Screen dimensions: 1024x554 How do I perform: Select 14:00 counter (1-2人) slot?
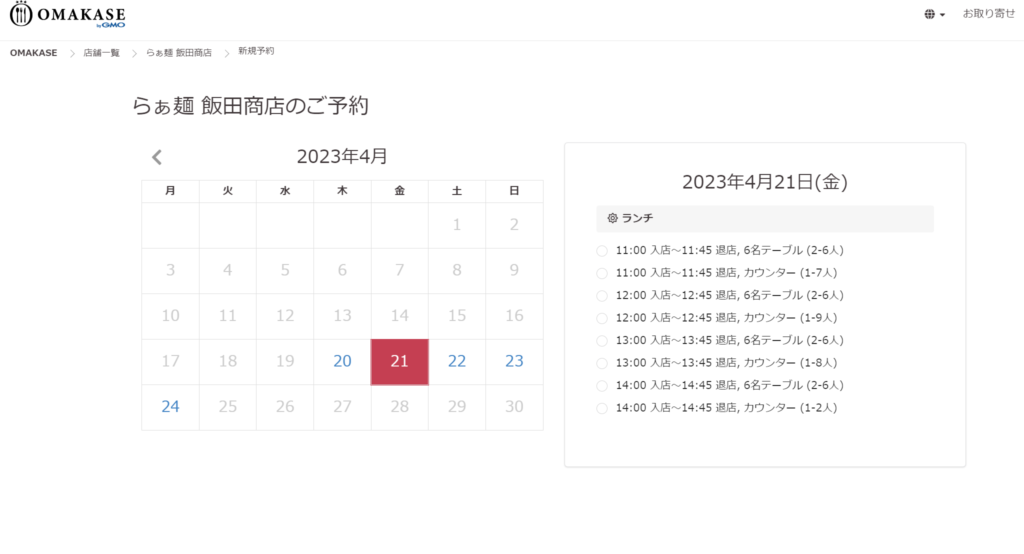tap(602, 408)
